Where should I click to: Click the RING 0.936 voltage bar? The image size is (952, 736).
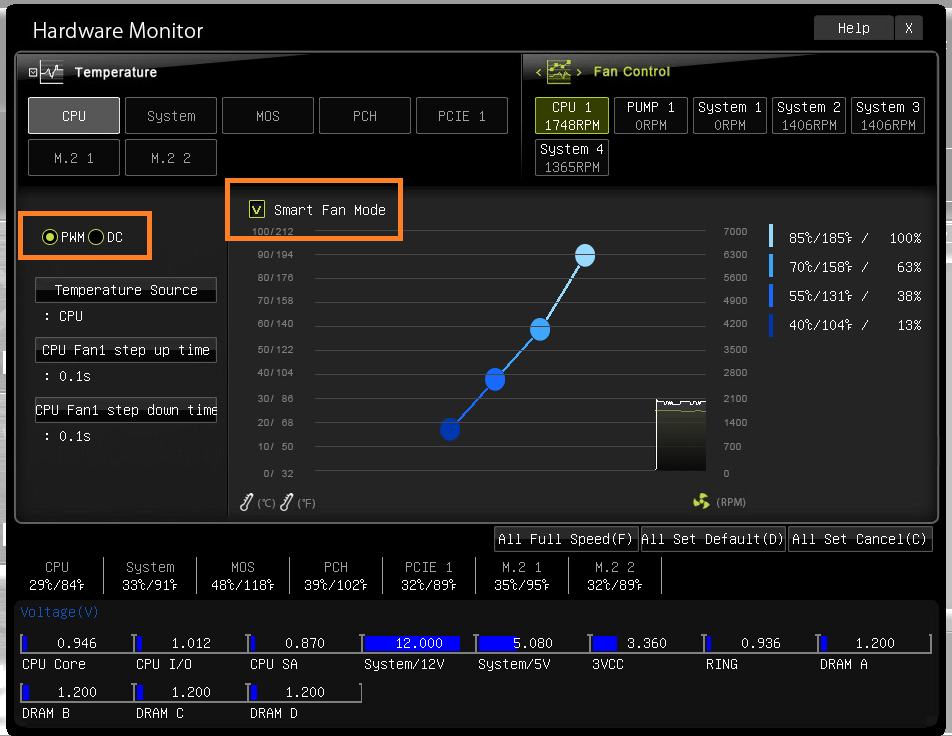[x=761, y=643]
